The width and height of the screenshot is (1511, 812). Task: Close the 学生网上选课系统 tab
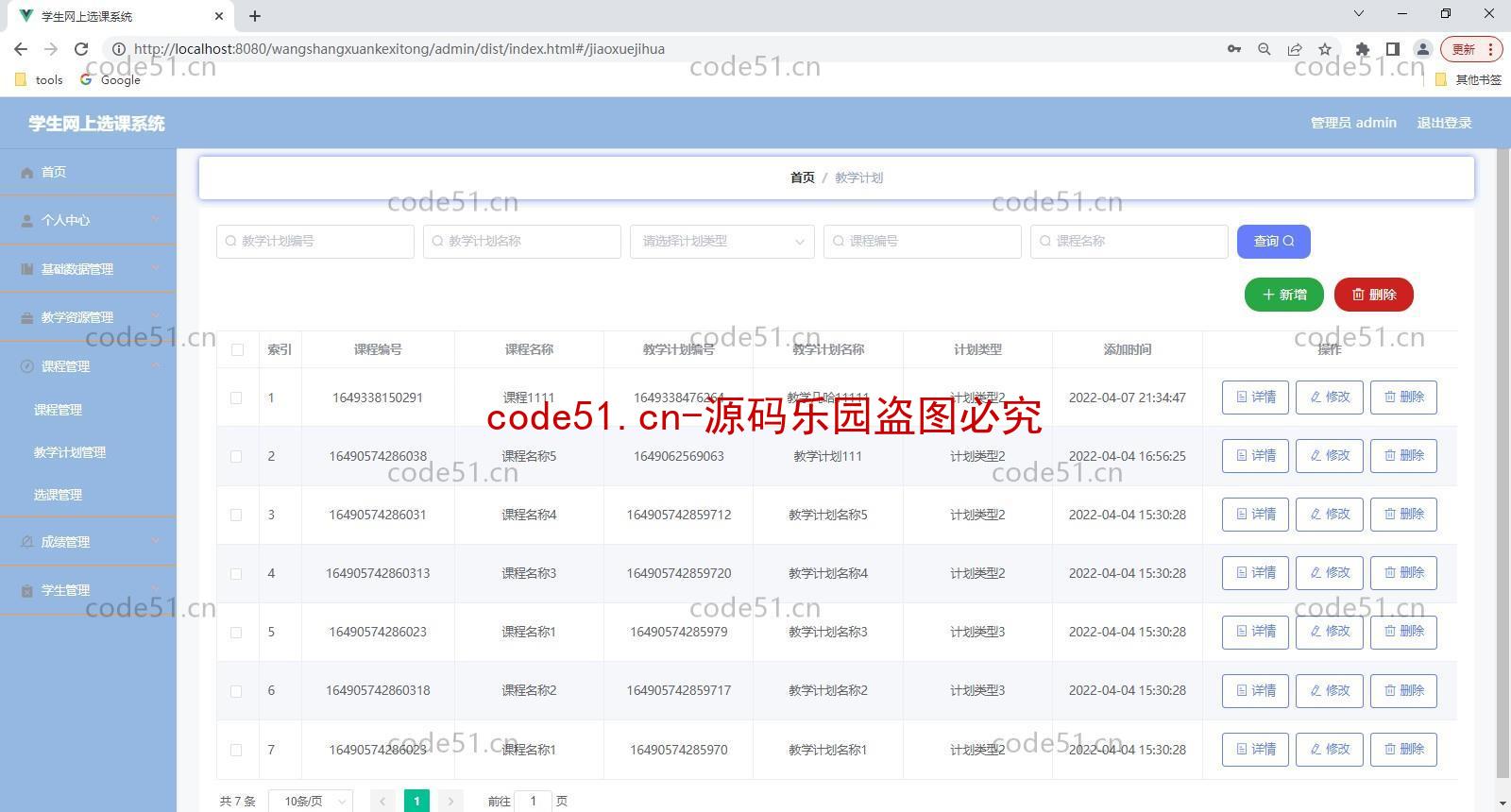click(219, 16)
